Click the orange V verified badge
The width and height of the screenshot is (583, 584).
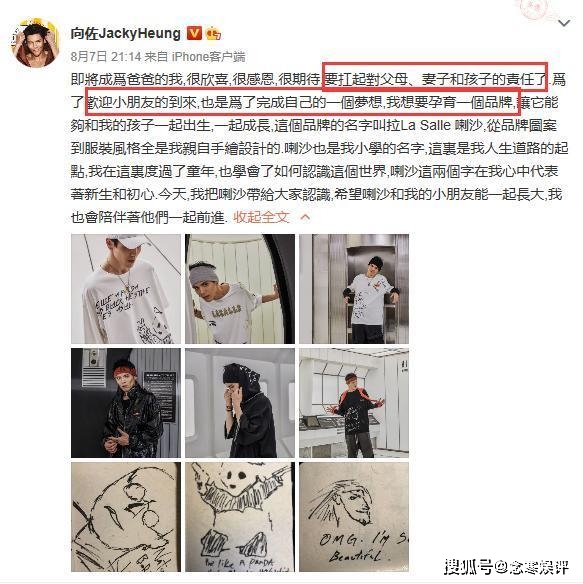pyautogui.click(x=194, y=34)
